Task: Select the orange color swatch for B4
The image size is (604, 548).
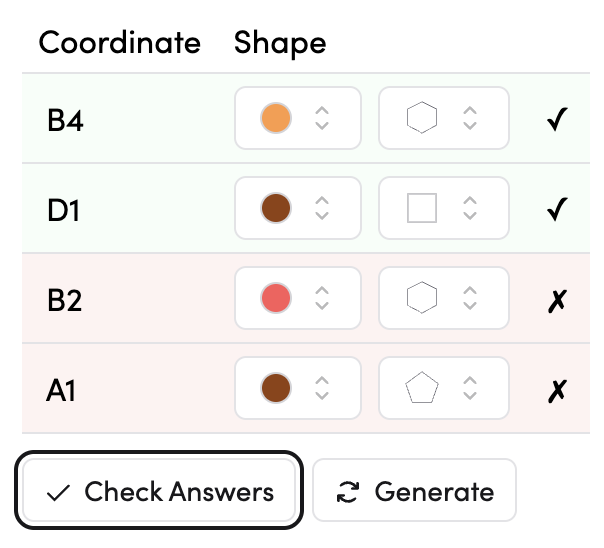Action: (x=275, y=119)
